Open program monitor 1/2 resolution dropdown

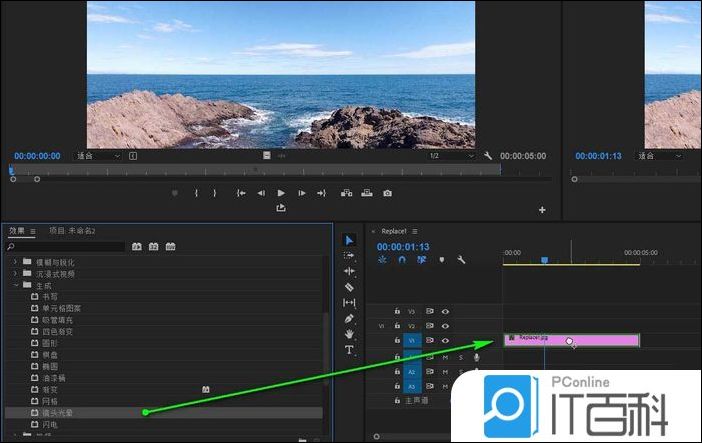(x=450, y=156)
